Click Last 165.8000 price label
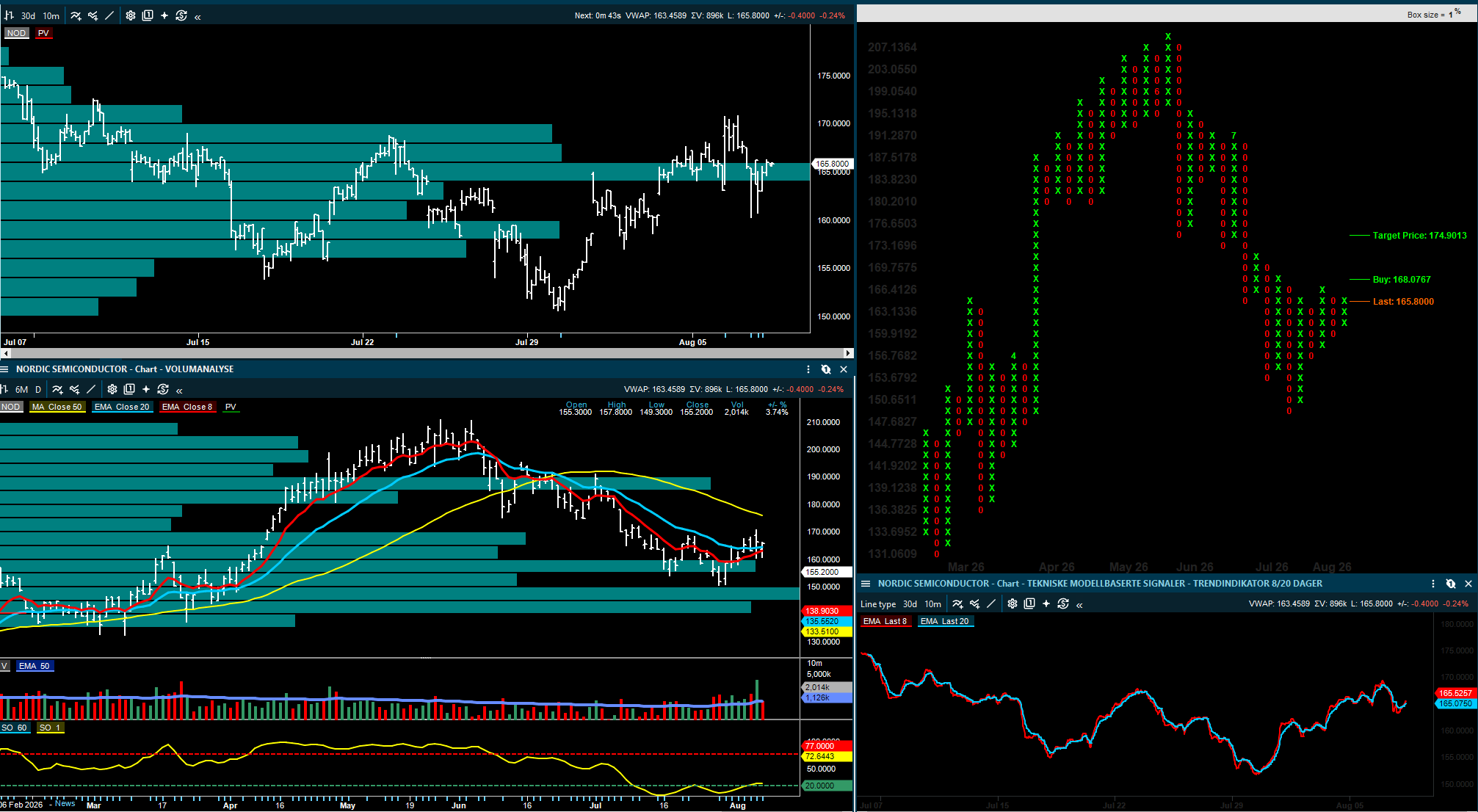The image size is (1478, 812). (x=1403, y=302)
